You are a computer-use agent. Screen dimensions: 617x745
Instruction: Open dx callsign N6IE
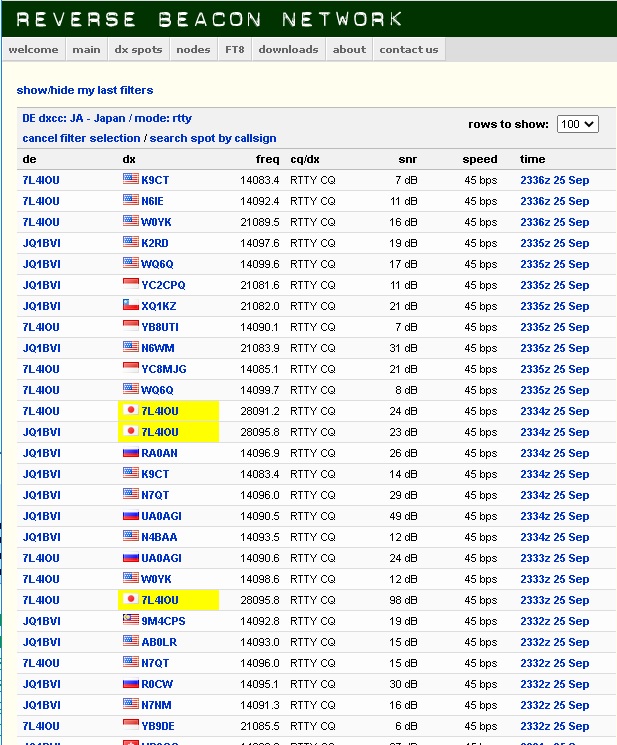tap(152, 201)
